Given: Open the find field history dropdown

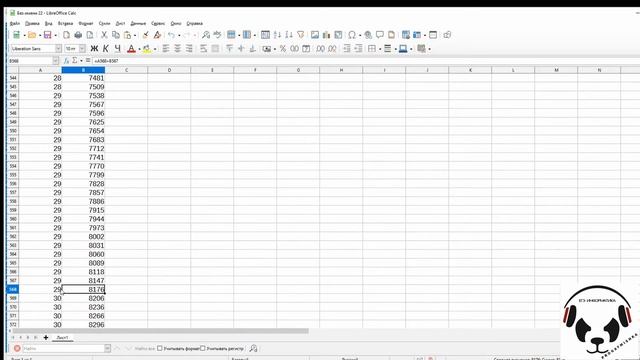Looking at the screenshot, I should [107, 348].
